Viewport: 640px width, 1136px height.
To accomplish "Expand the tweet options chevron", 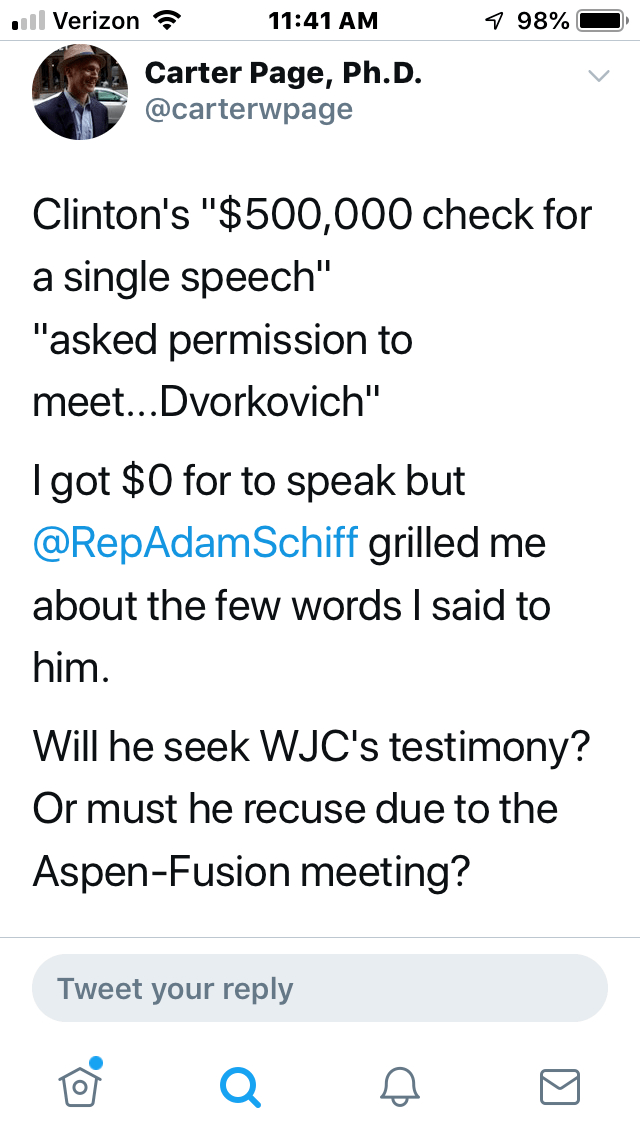I will click(598, 76).
